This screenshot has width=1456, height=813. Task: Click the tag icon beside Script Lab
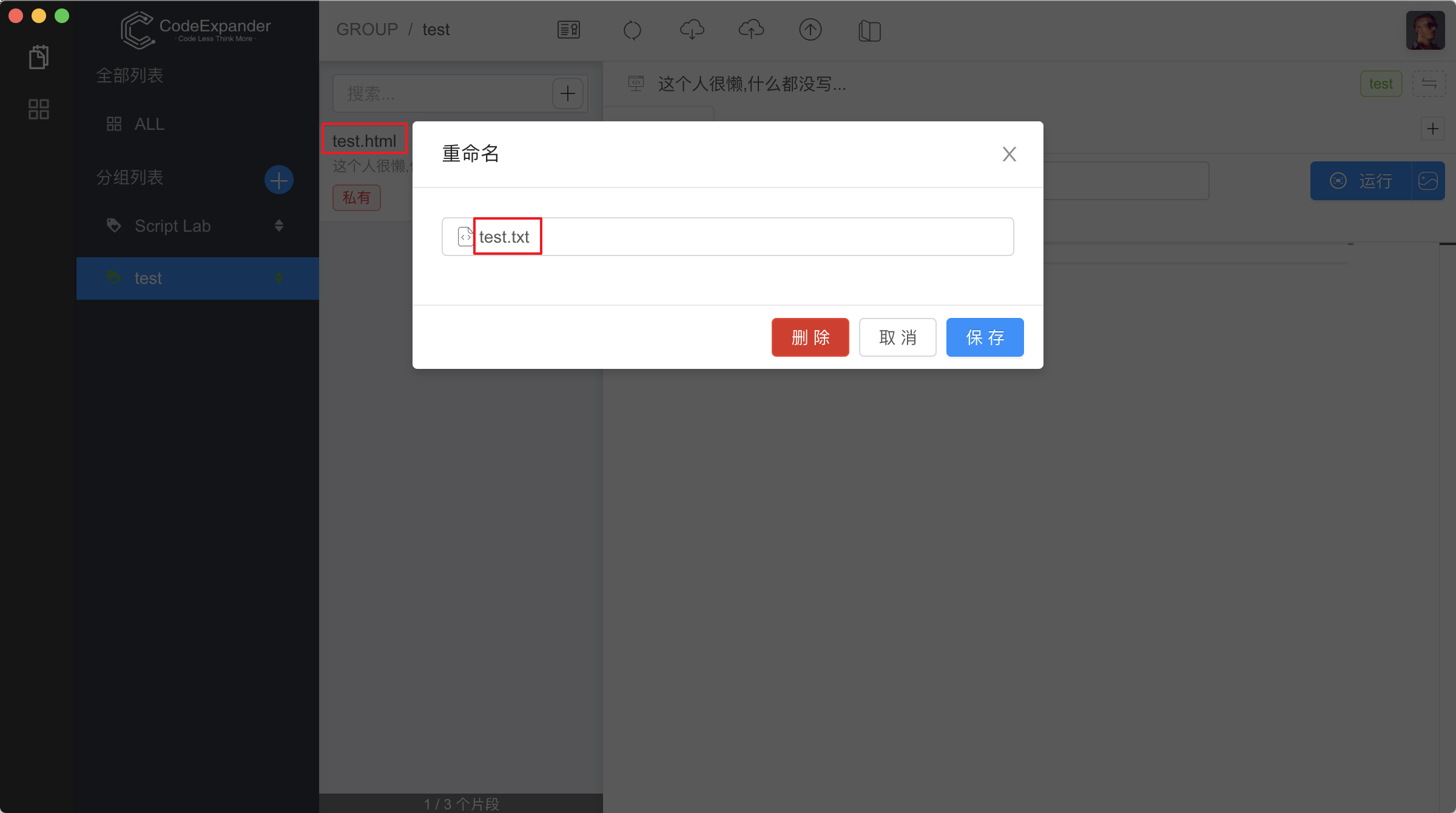(113, 226)
